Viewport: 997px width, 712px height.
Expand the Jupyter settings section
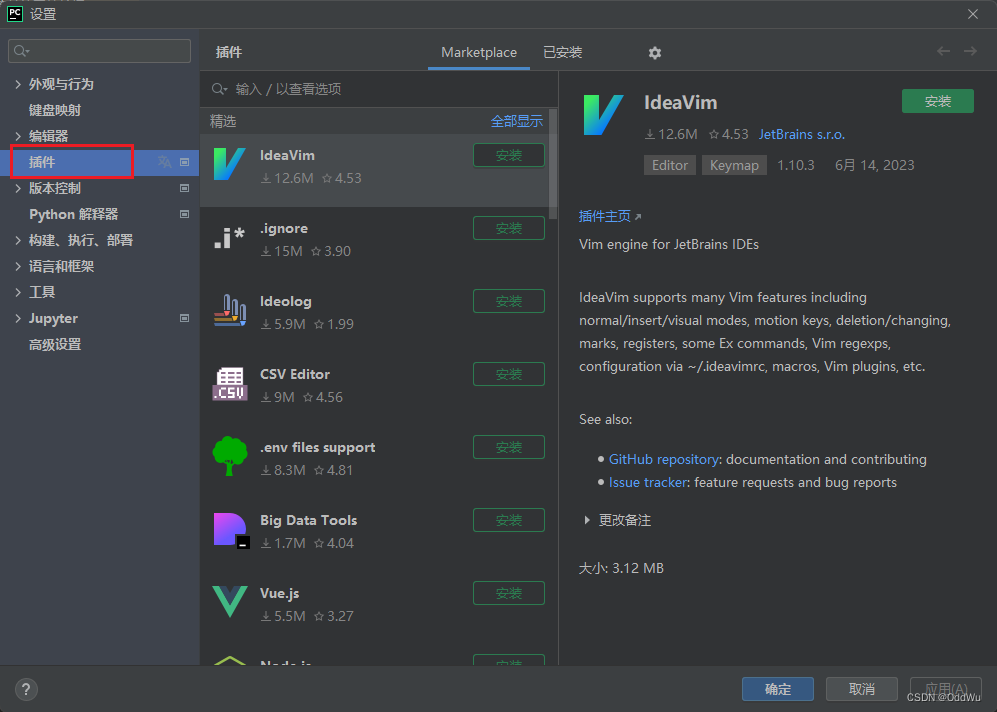(x=18, y=318)
